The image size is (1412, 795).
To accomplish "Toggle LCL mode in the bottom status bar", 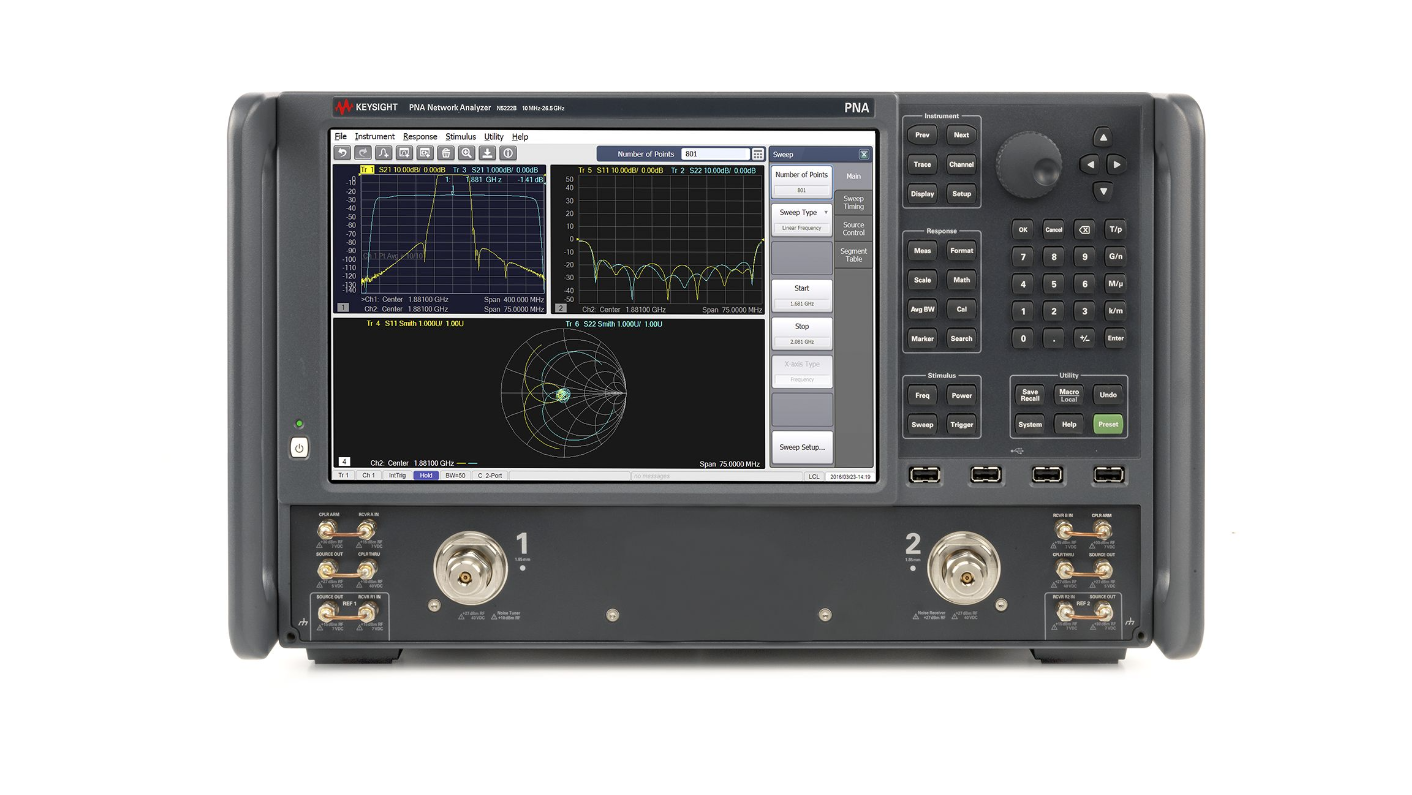I will [813, 476].
